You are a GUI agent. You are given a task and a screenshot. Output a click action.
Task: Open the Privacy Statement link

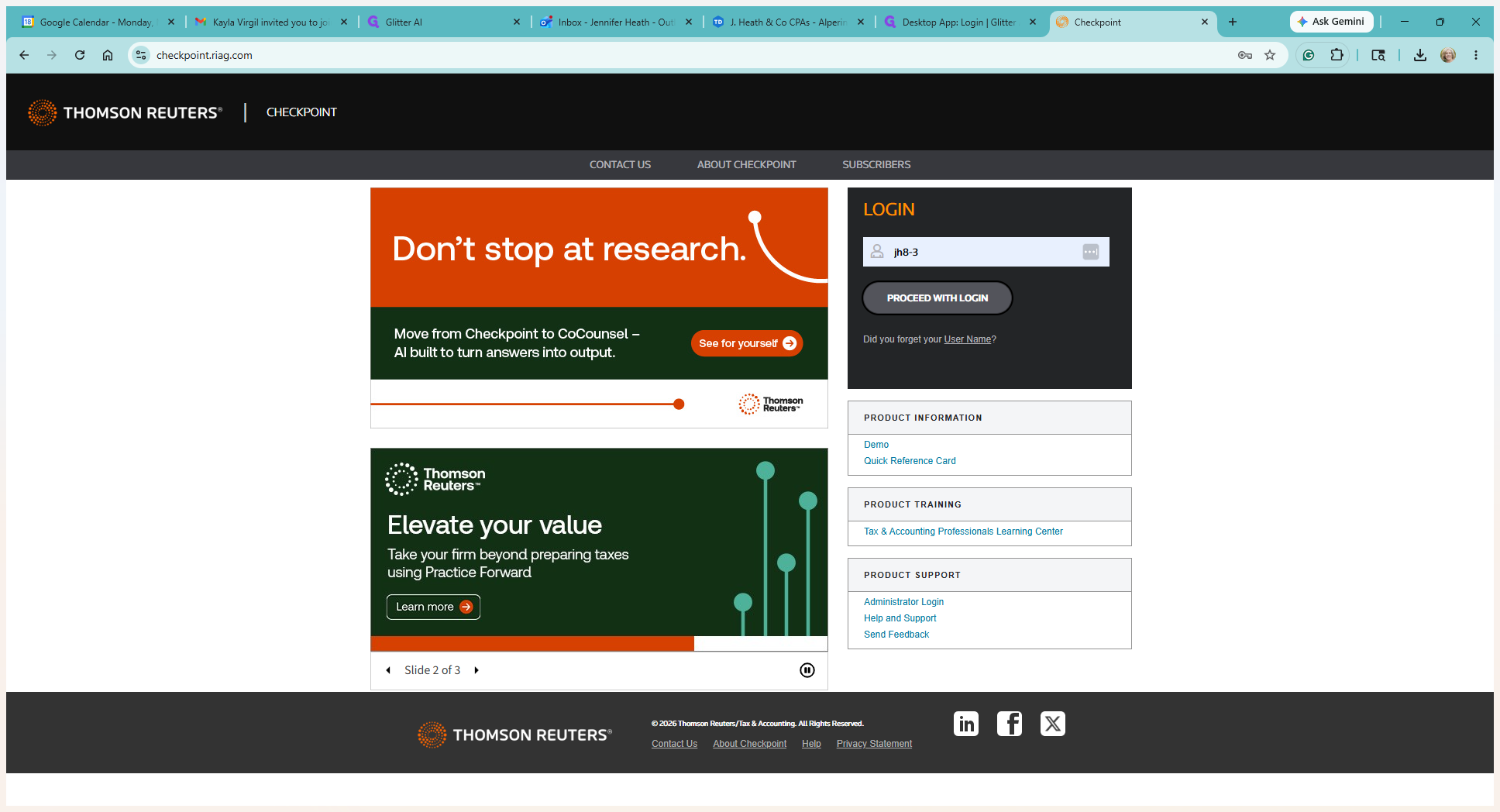tap(874, 744)
